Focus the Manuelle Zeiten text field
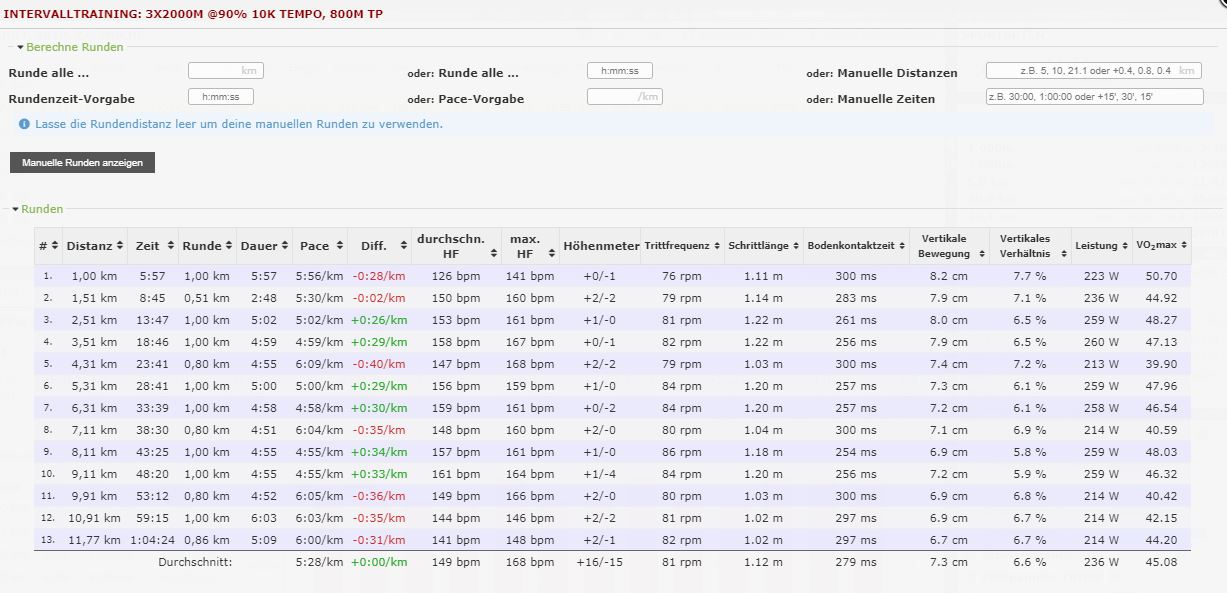The width and height of the screenshot is (1227, 593). click(1093, 97)
